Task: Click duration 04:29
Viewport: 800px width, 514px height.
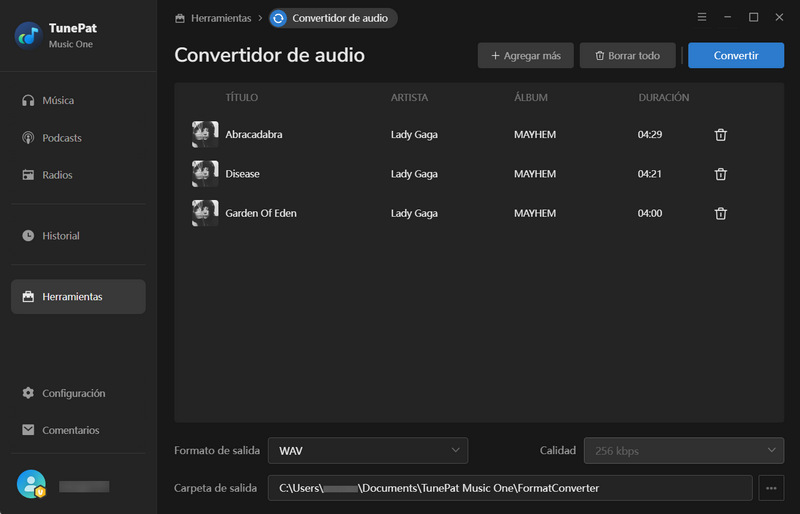Action: 649,135
